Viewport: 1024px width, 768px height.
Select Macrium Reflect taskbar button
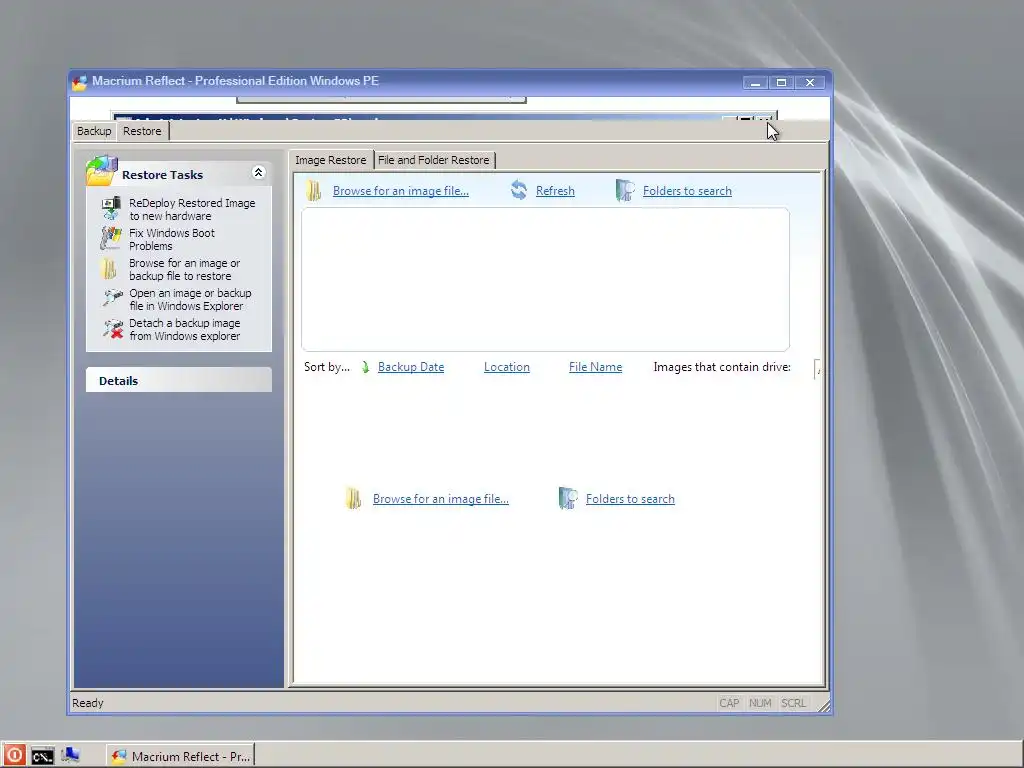click(180, 756)
